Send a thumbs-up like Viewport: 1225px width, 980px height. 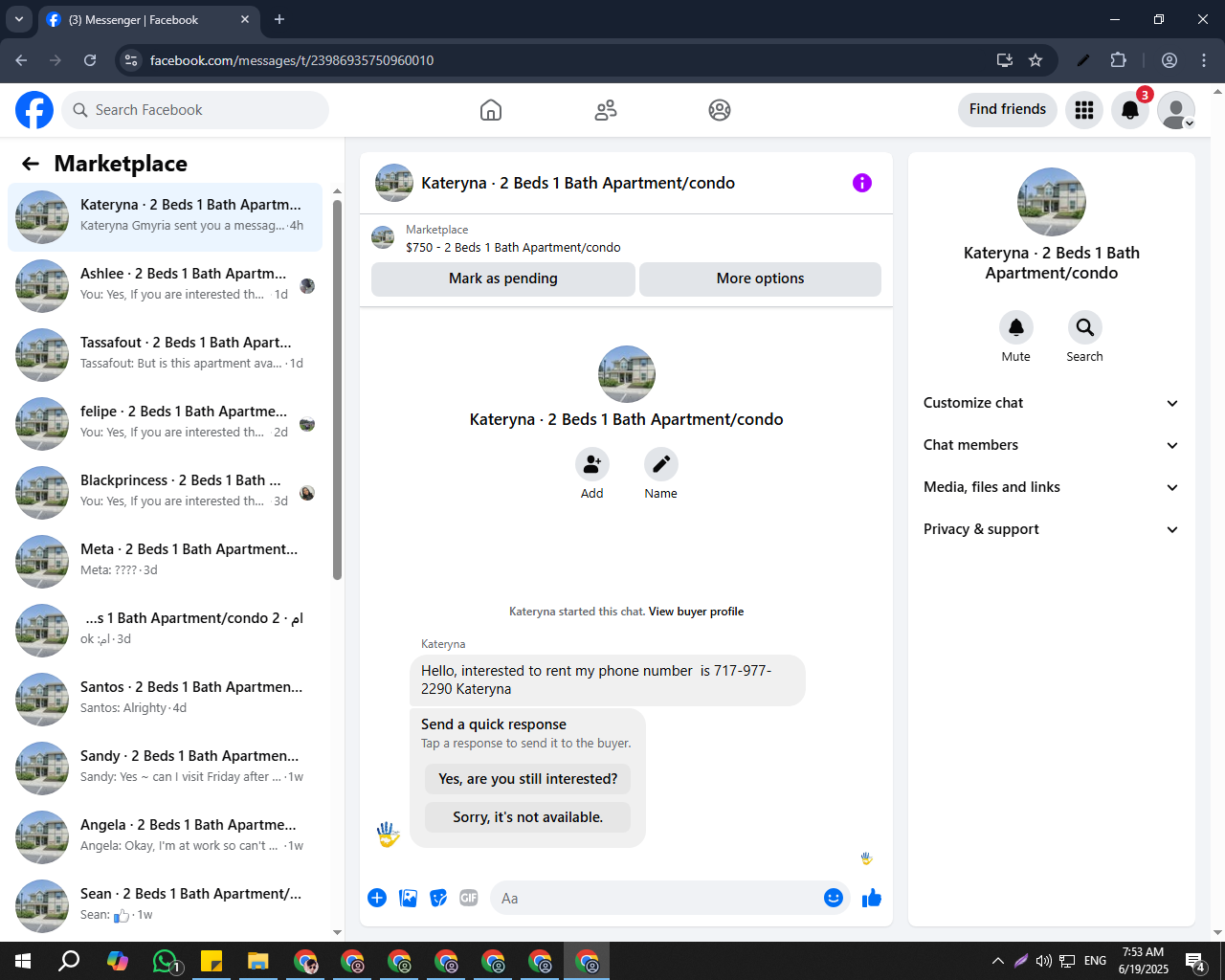click(x=872, y=898)
